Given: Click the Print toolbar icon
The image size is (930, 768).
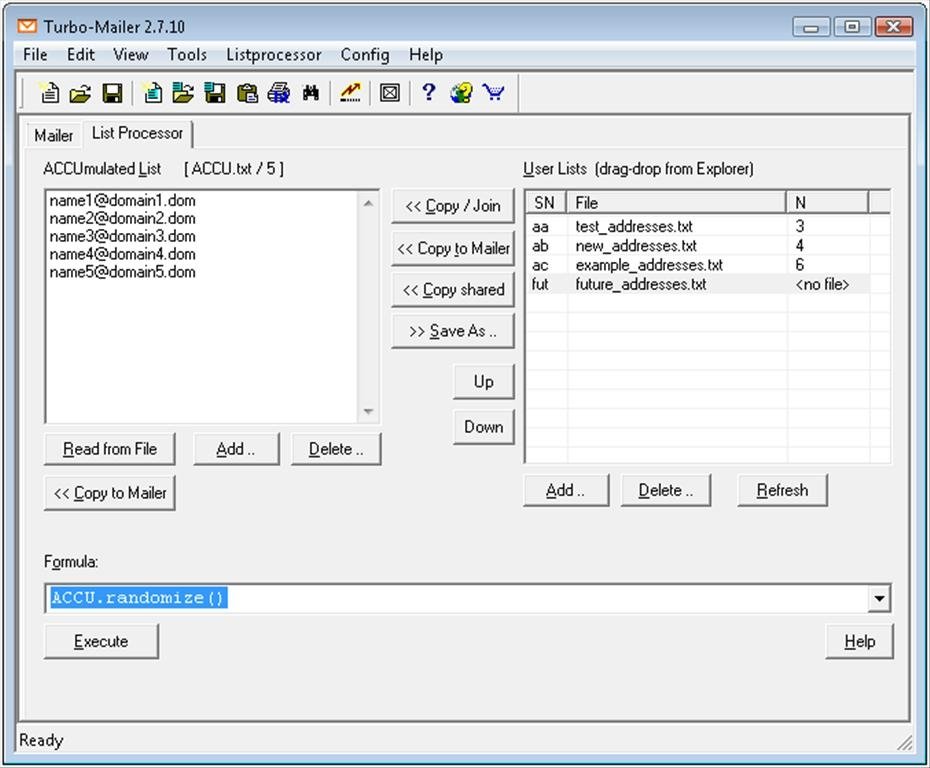Looking at the screenshot, I should tap(278, 93).
